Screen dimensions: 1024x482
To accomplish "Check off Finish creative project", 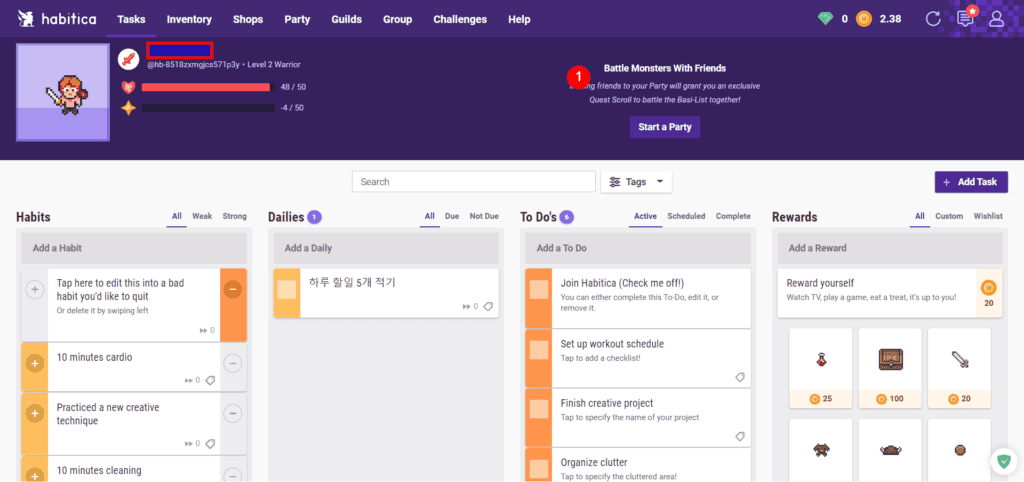I will pyautogui.click(x=539, y=410).
